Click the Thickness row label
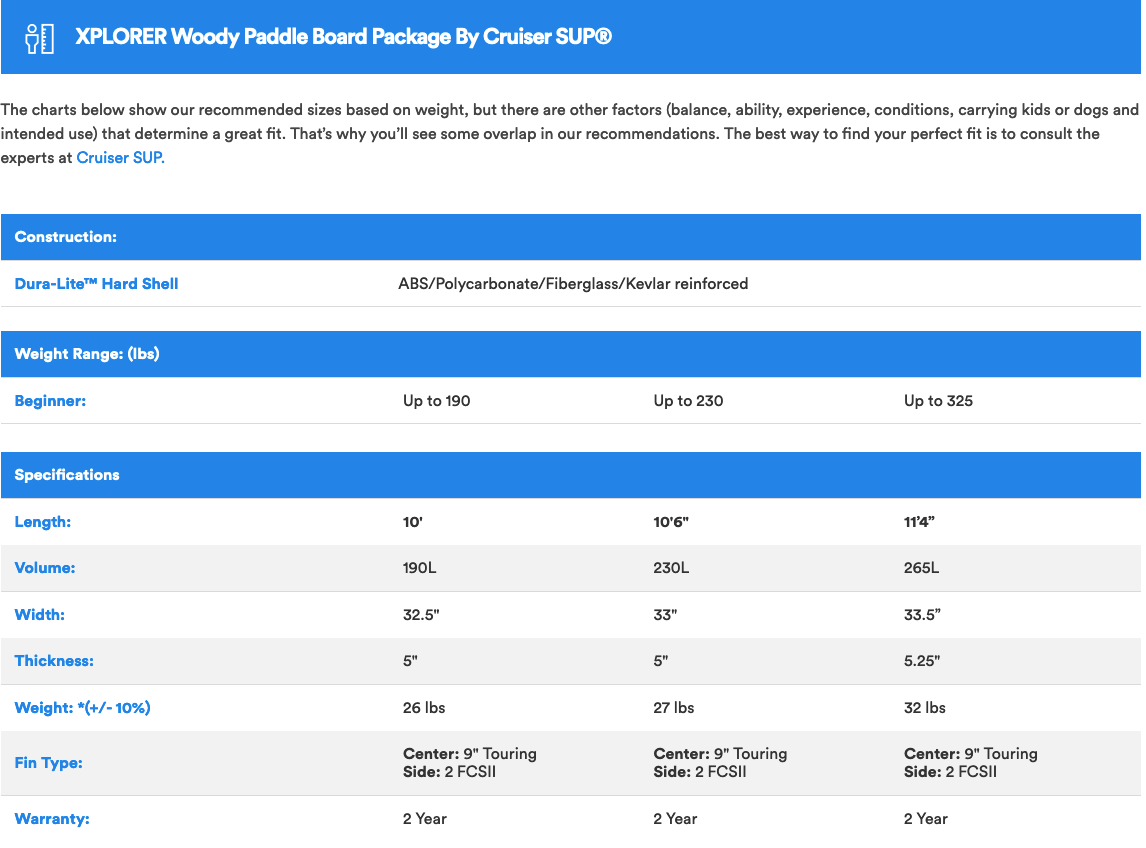 pos(54,661)
